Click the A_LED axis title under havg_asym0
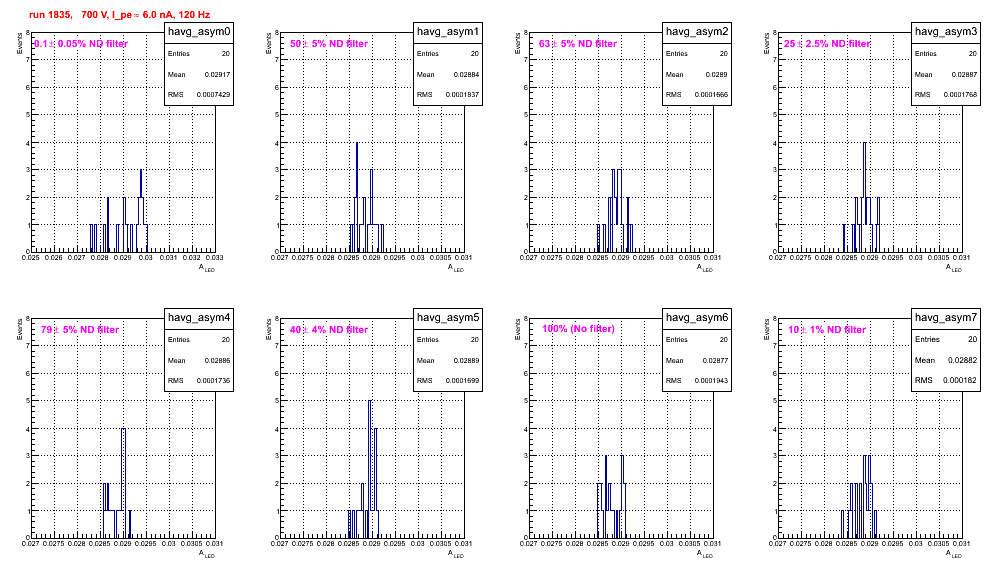This screenshot has height=572, width=996. point(207,268)
